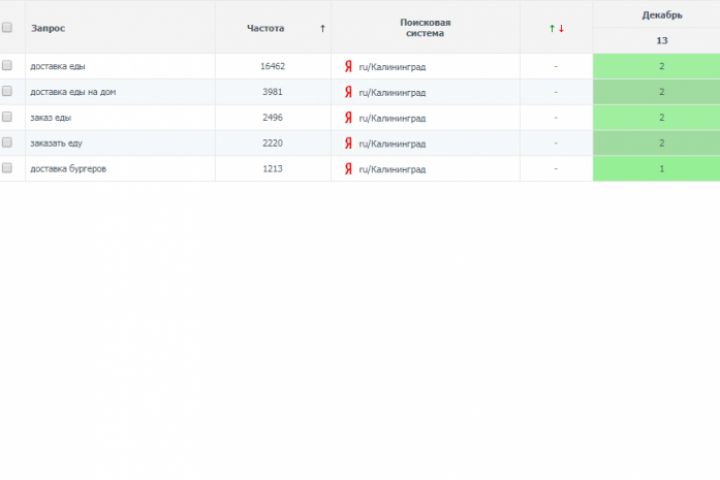Click the Поисковая система column header
The width and height of the screenshot is (720, 480).
[425, 28]
